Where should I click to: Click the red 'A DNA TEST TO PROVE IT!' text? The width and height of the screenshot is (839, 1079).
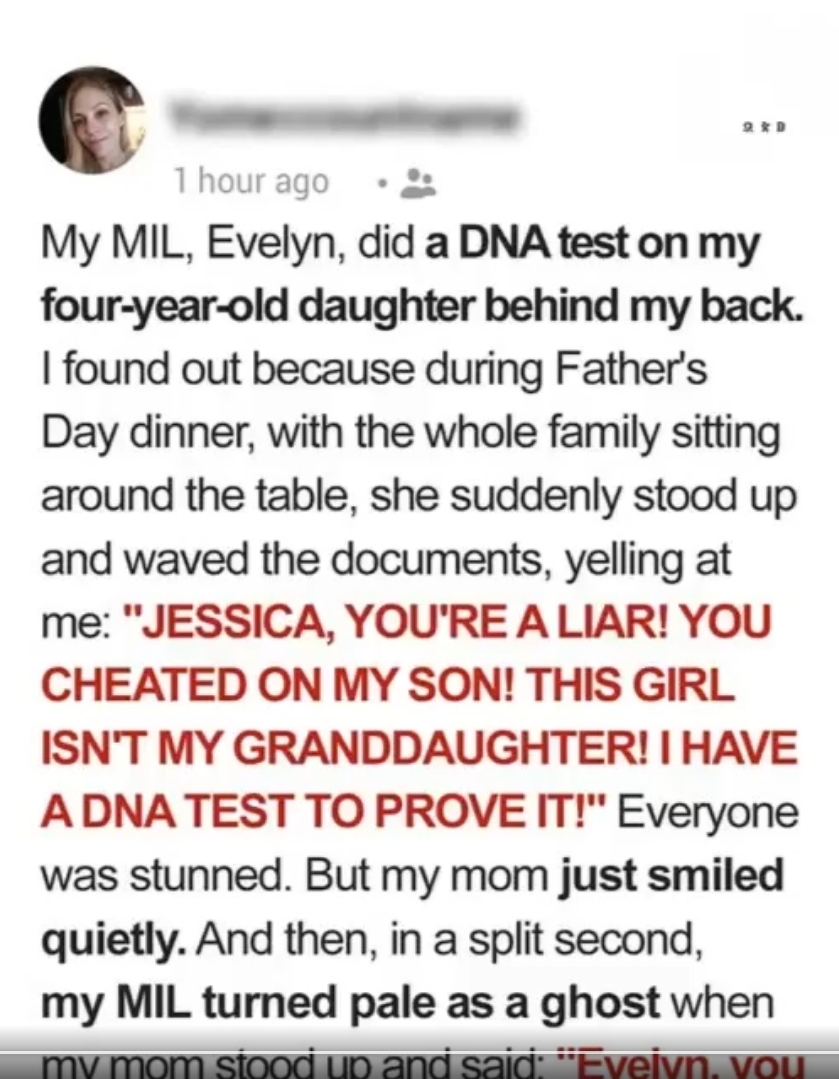point(323,810)
